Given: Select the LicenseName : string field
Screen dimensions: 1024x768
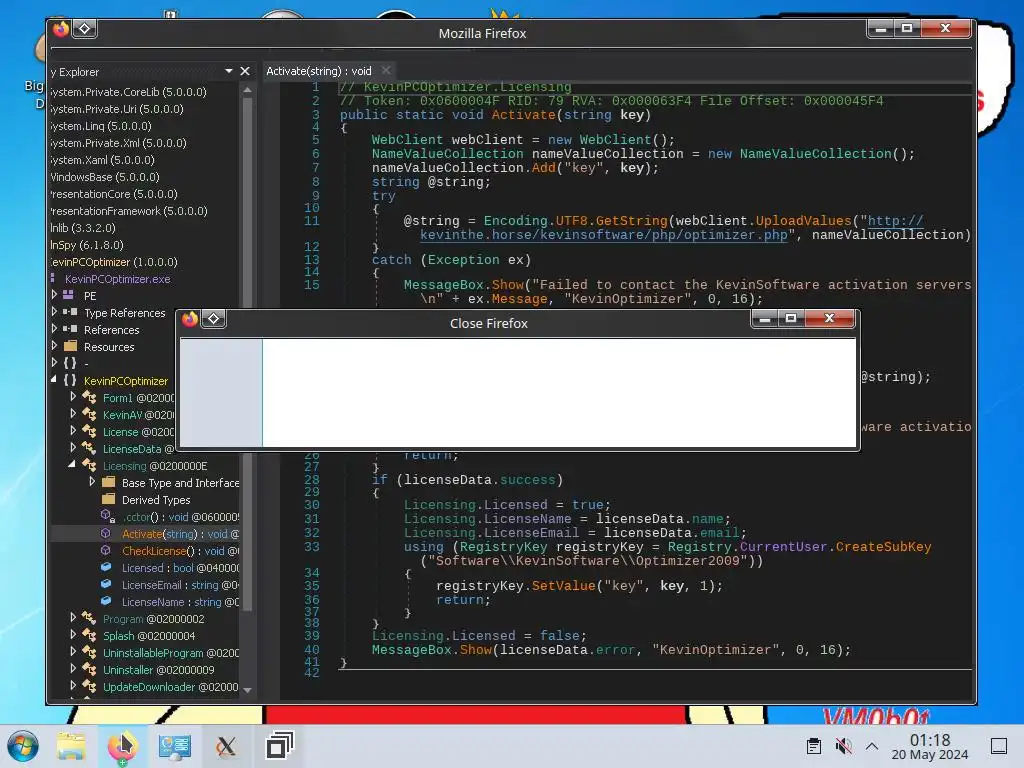Looking at the screenshot, I should coord(180,602).
